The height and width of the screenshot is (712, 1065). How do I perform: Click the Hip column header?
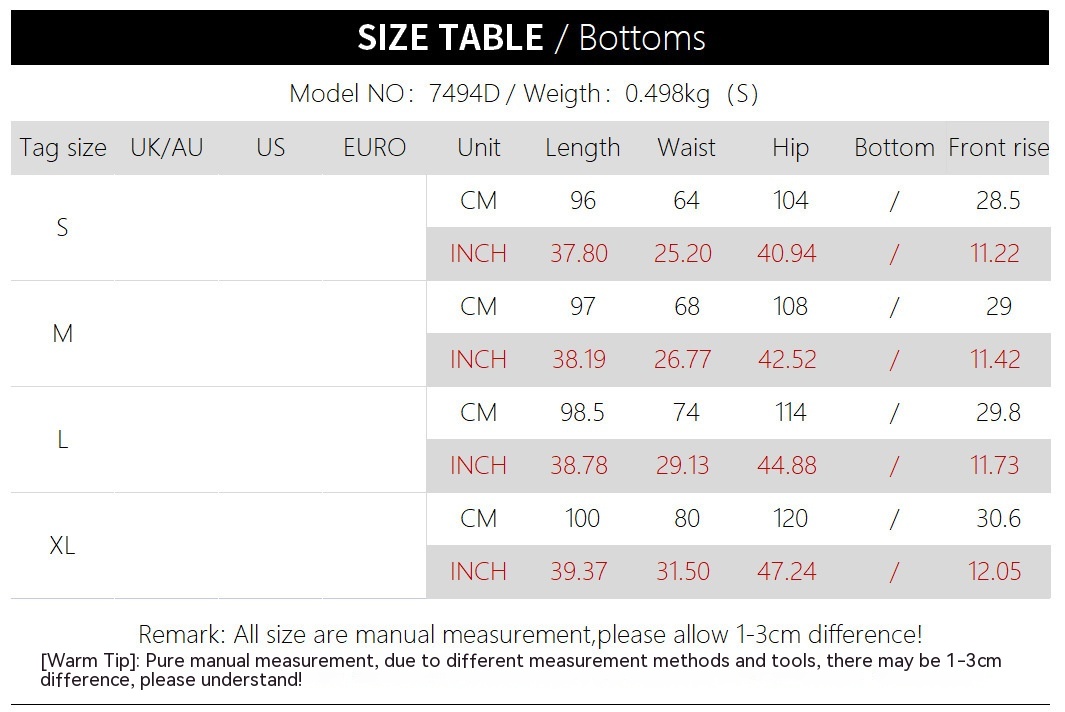point(790,148)
